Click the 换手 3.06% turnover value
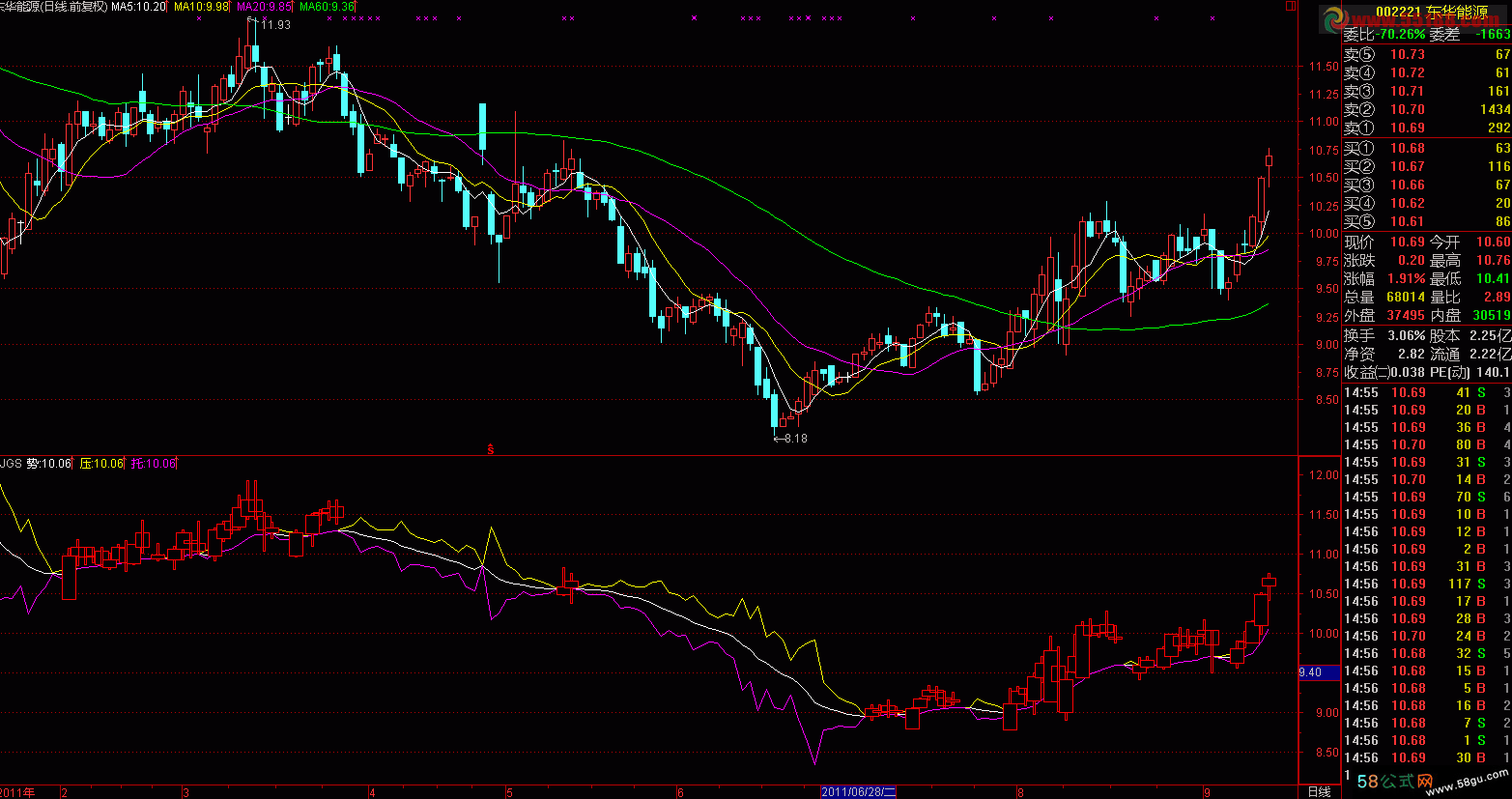 [x=1407, y=336]
